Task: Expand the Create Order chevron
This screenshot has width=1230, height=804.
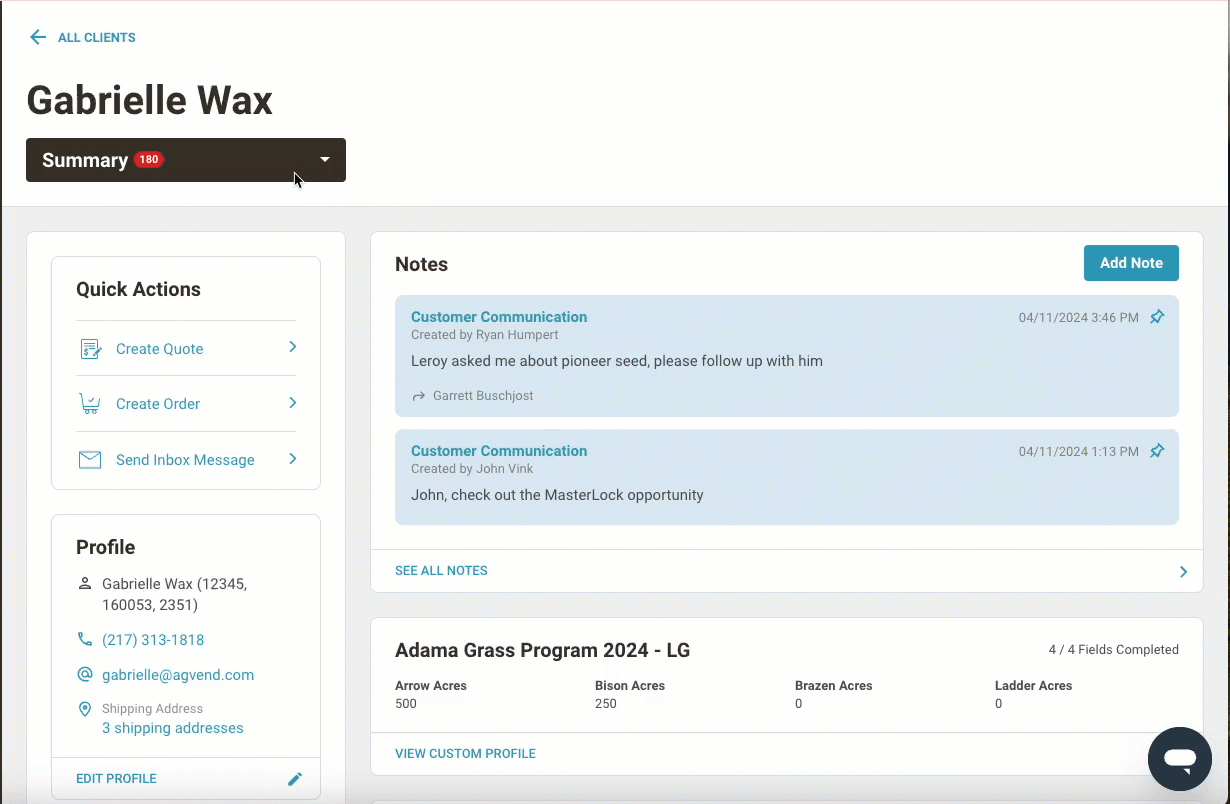Action: coord(293,403)
